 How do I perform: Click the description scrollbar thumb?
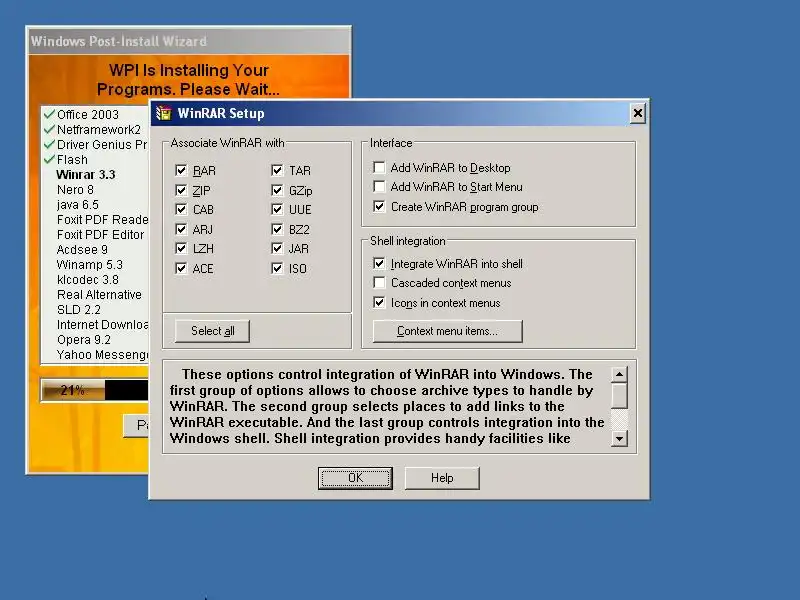coord(619,396)
